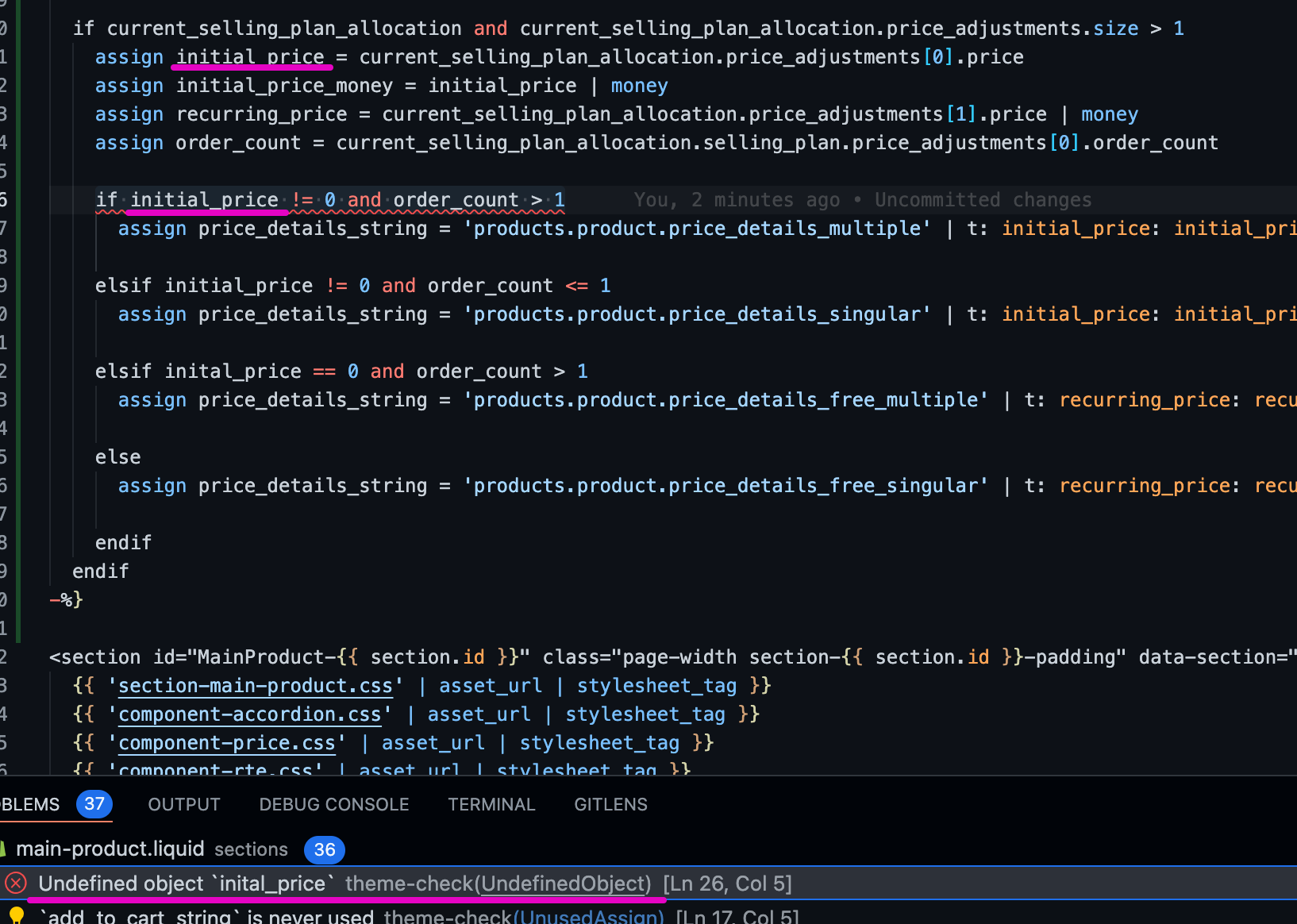Click the red error icon for inital_price
1297x924 pixels.
[16, 884]
